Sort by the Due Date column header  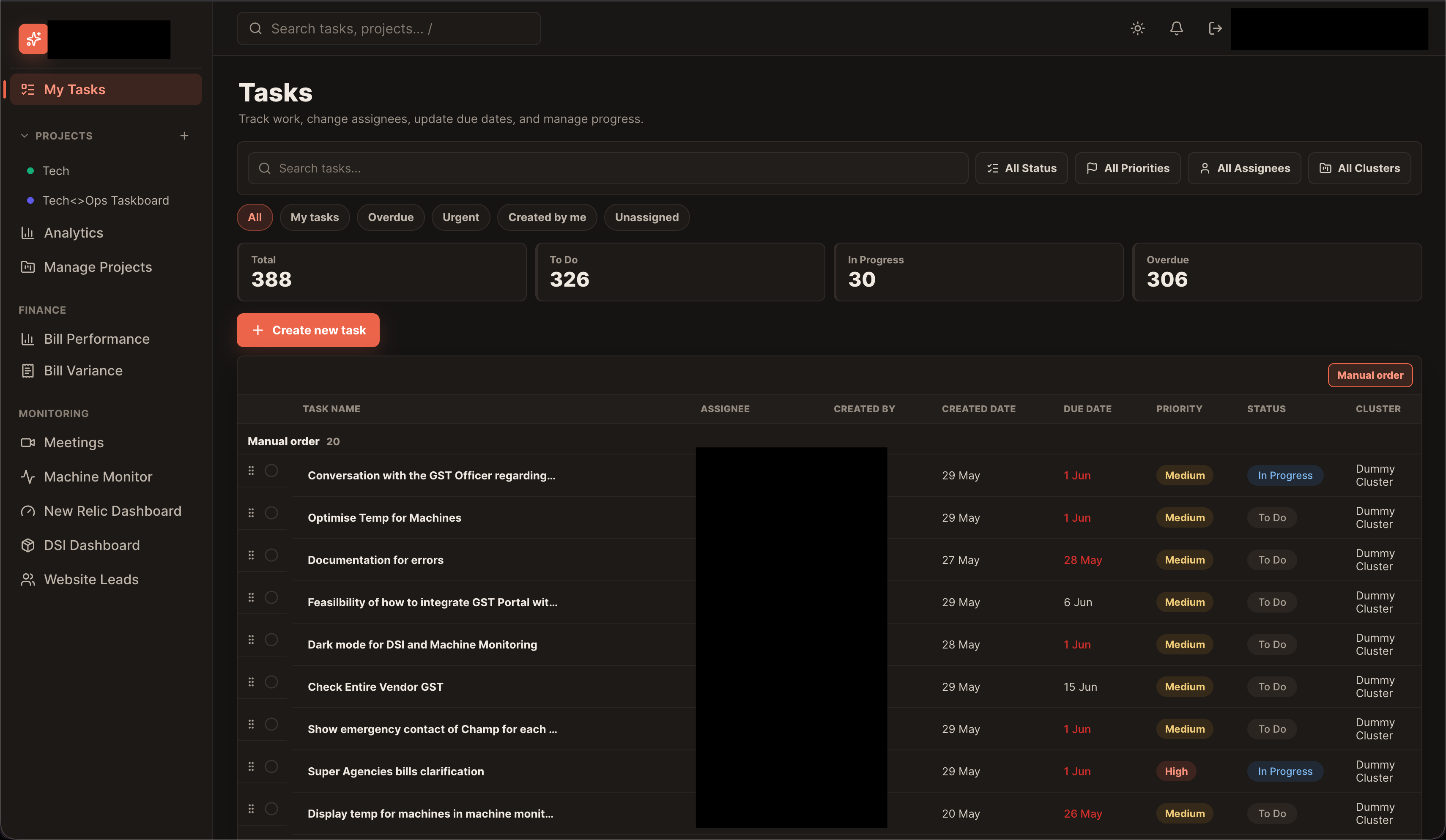1087,409
